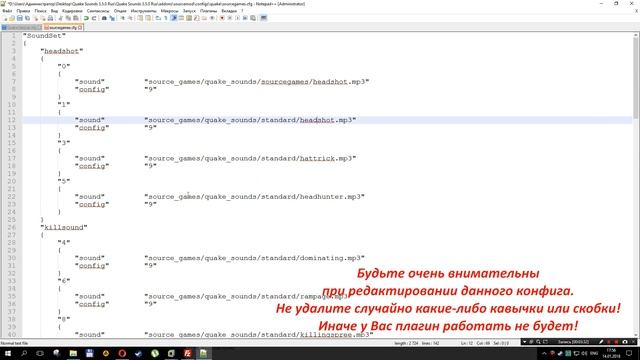Click the dominating.mp3 path on line 30
This screenshot has height=360, width=640.
[x=254, y=258]
